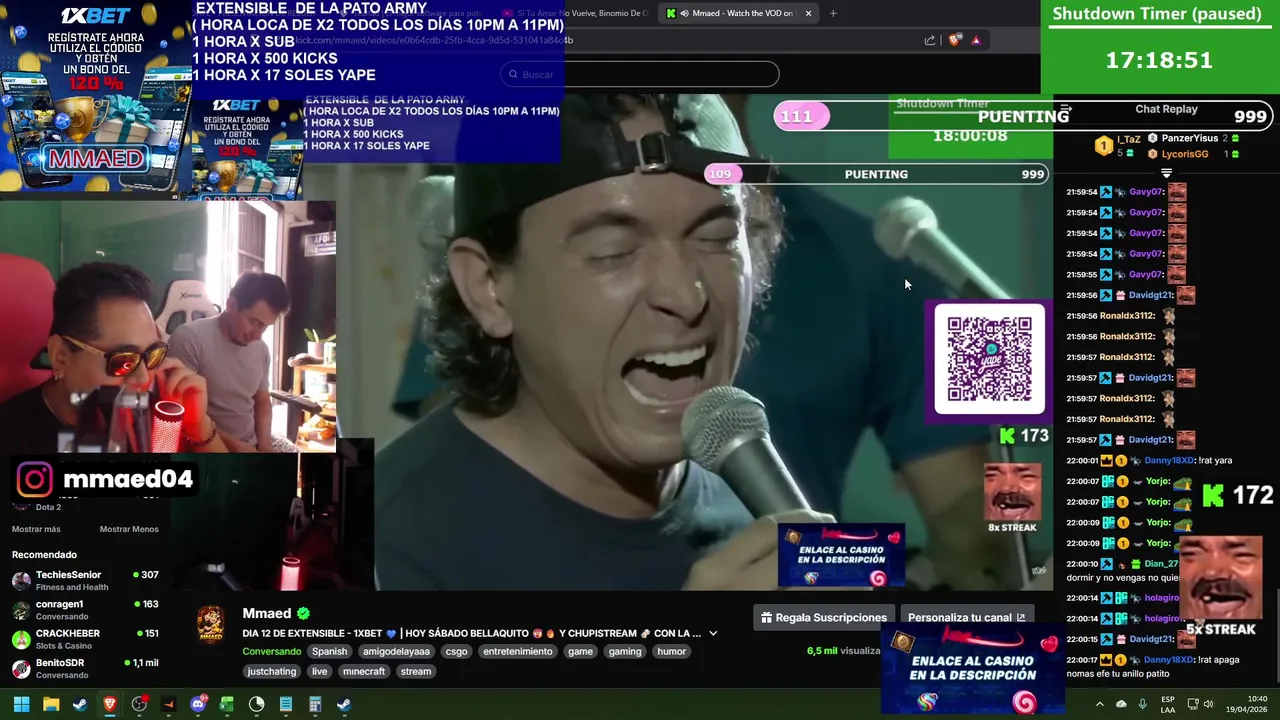Click the gaming tag

click(625, 651)
